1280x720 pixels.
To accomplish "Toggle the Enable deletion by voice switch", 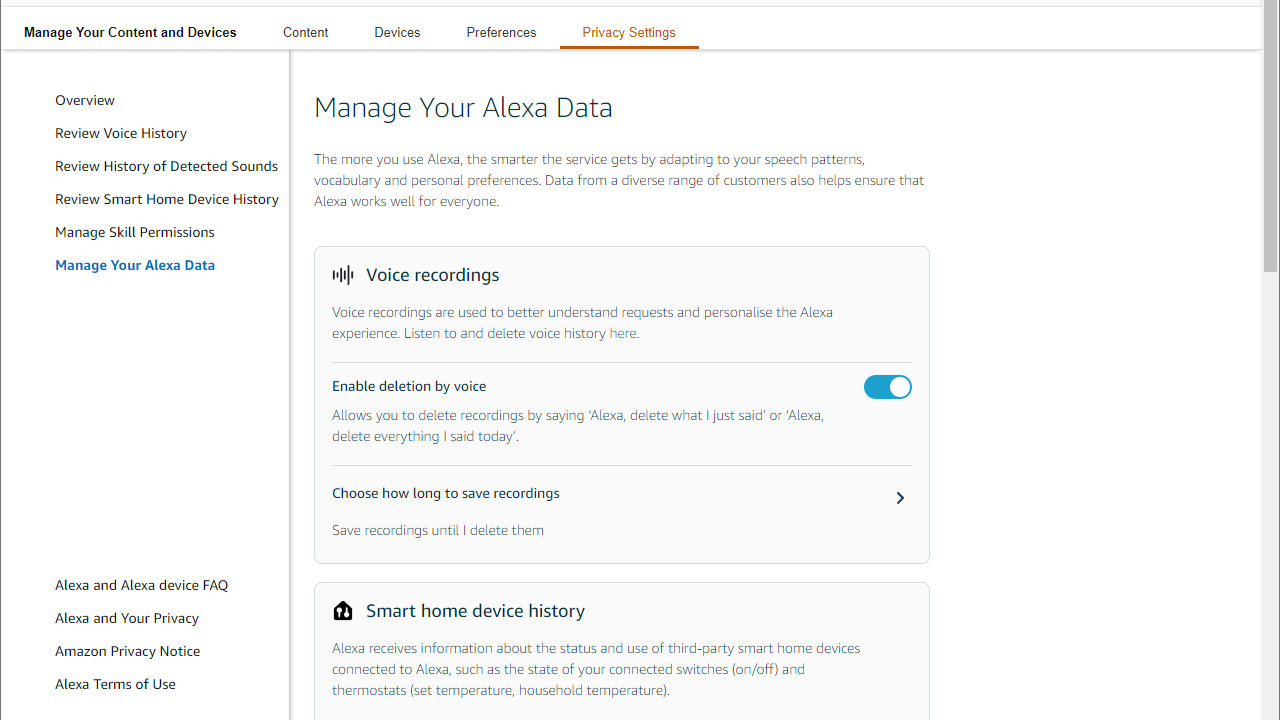I will [x=887, y=387].
